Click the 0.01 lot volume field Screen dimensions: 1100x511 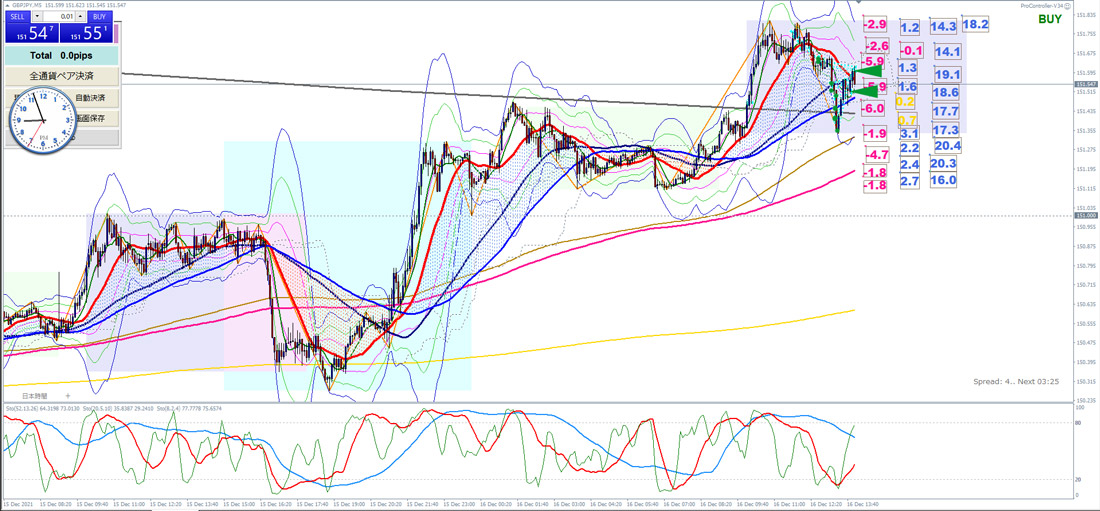59,16
